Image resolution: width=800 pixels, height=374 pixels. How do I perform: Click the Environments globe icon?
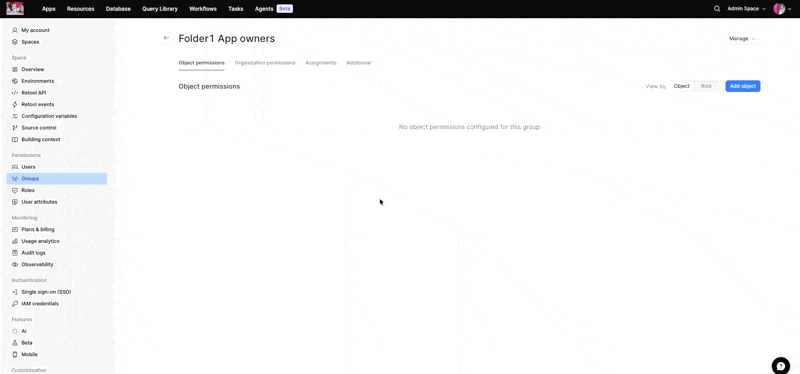tap(15, 81)
